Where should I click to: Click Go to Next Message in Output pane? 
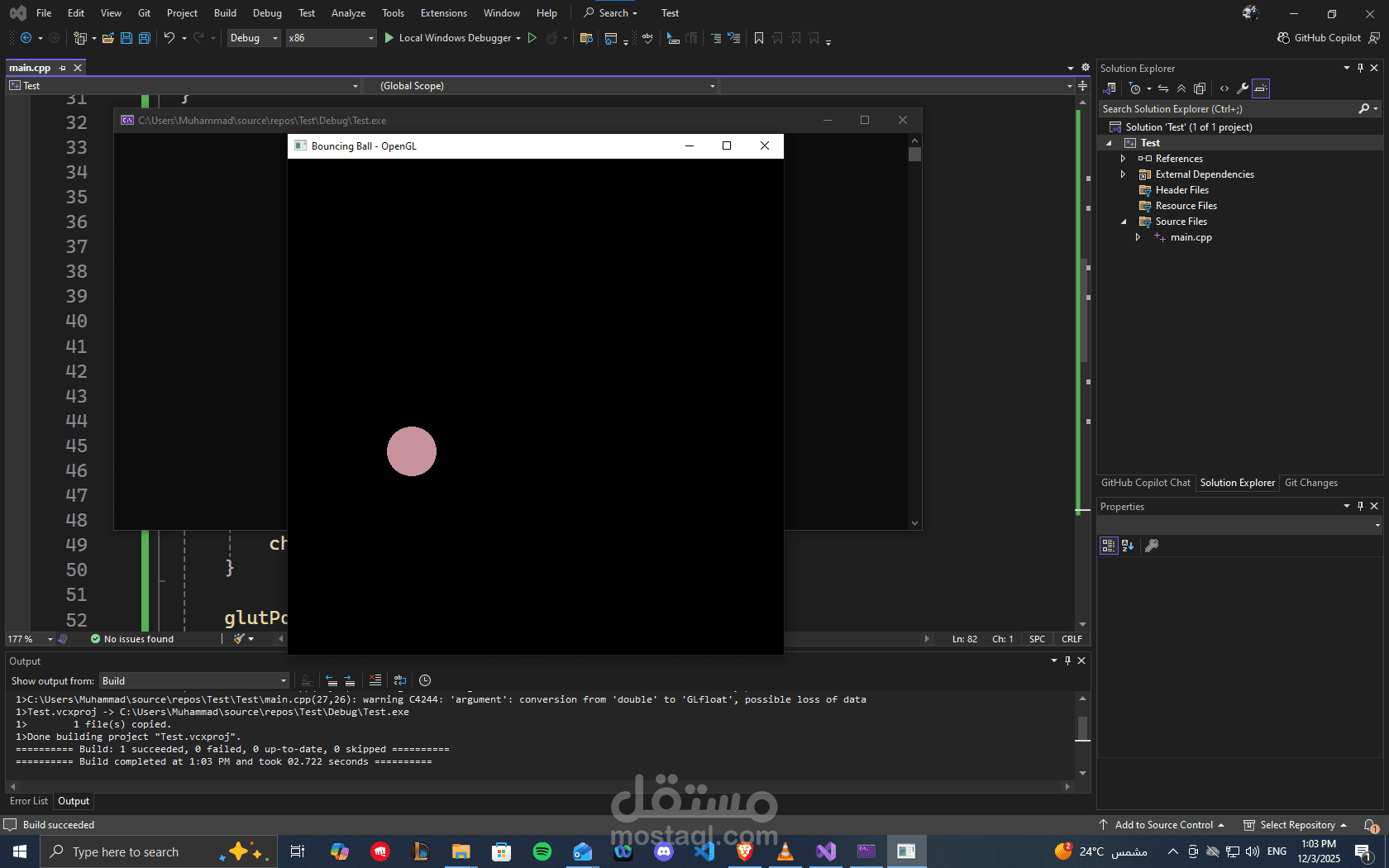click(350, 680)
